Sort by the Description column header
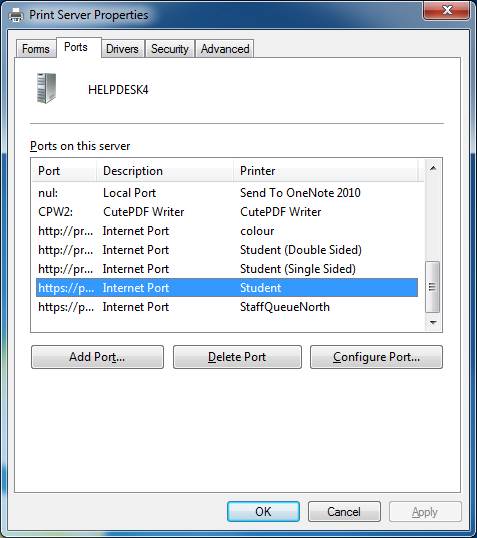 click(165, 171)
